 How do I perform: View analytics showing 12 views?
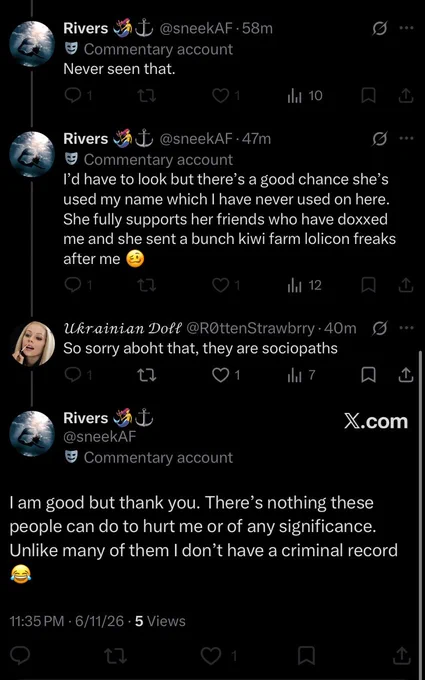click(304, 285)
